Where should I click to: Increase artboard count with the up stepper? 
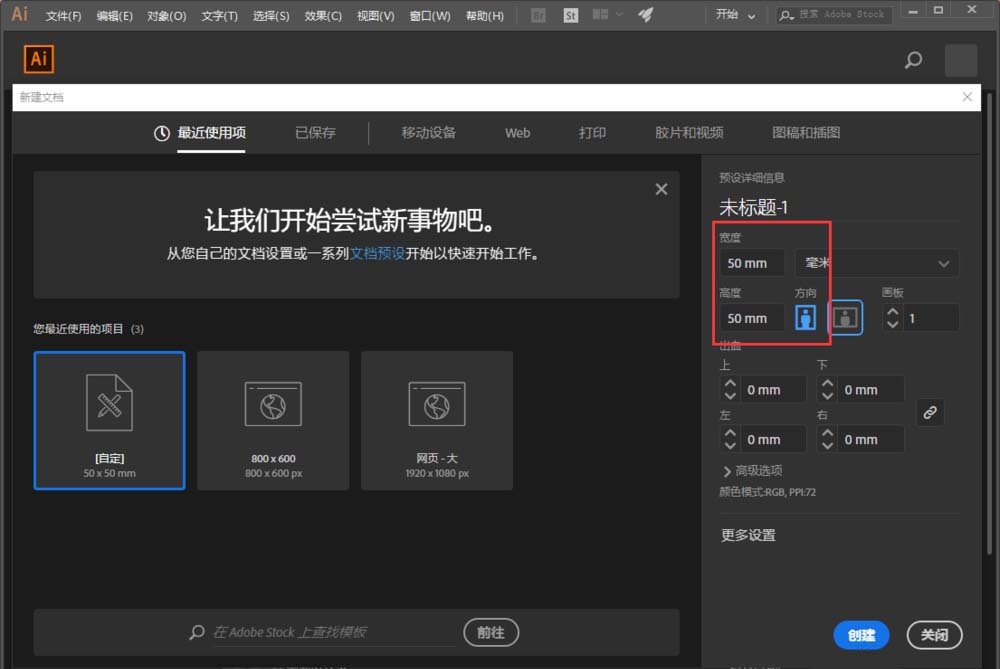(x=892, y=311)
